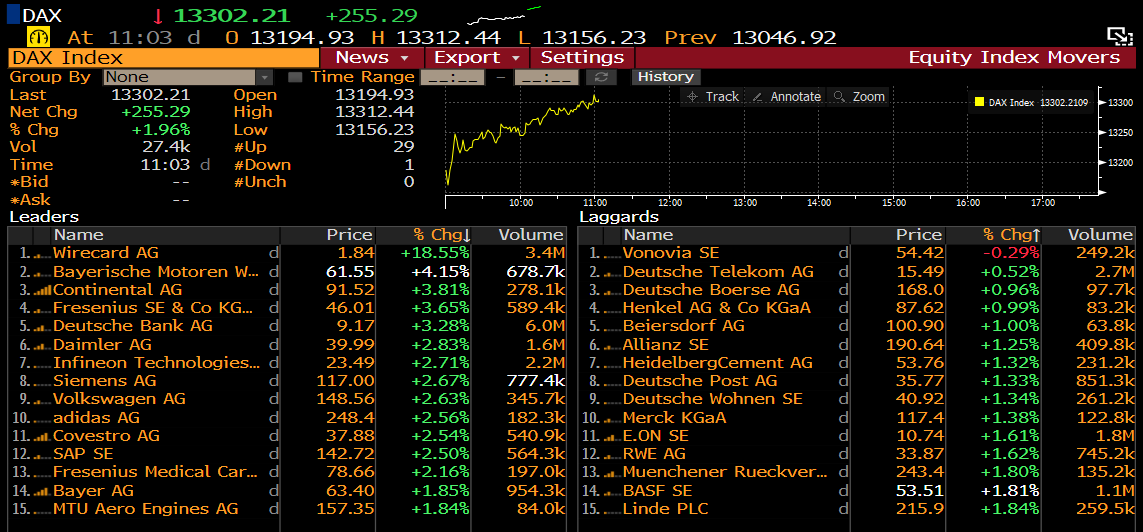Open the Settings menu
1143x532 pixels.
582,58
